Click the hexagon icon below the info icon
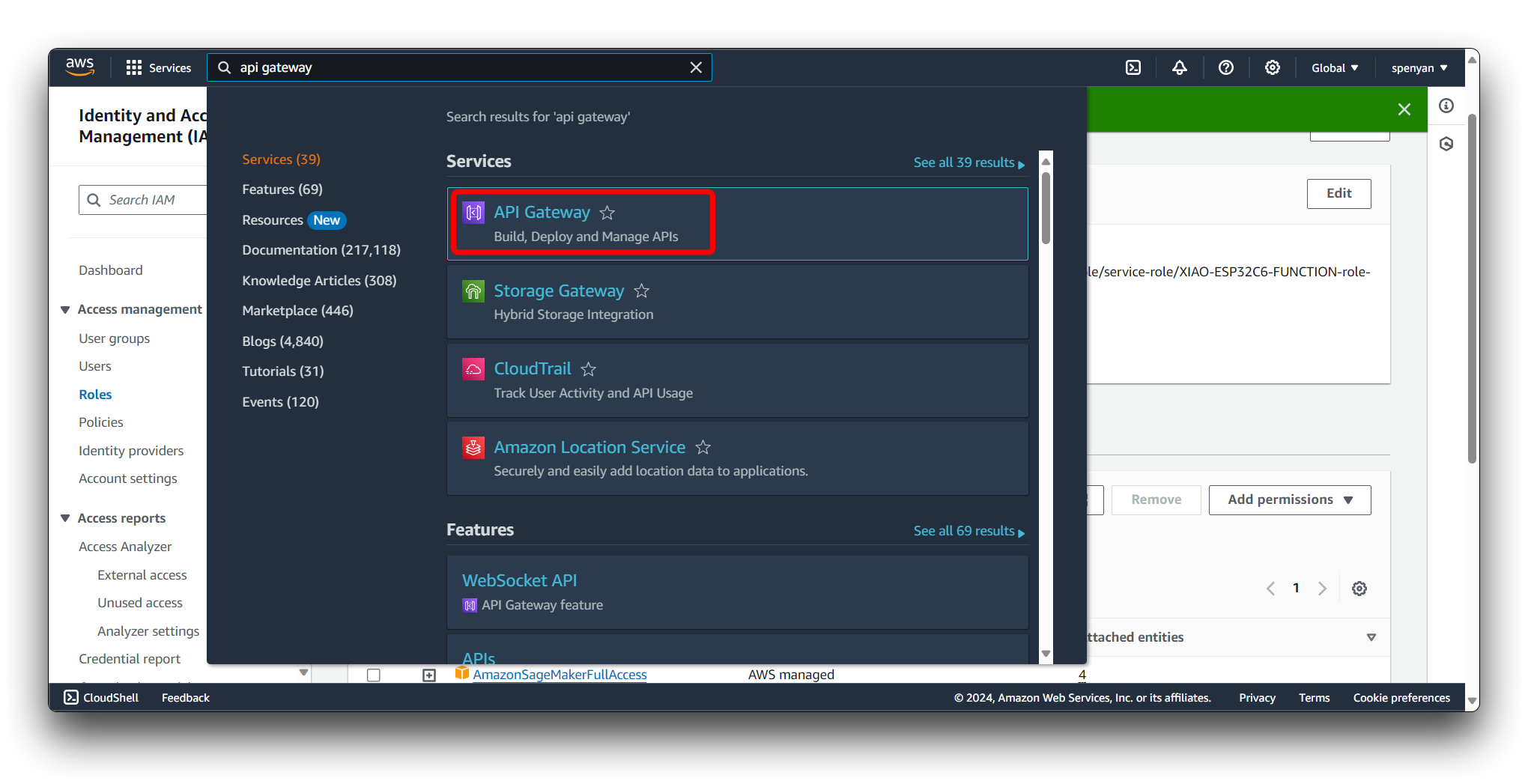 point(1446,144)
